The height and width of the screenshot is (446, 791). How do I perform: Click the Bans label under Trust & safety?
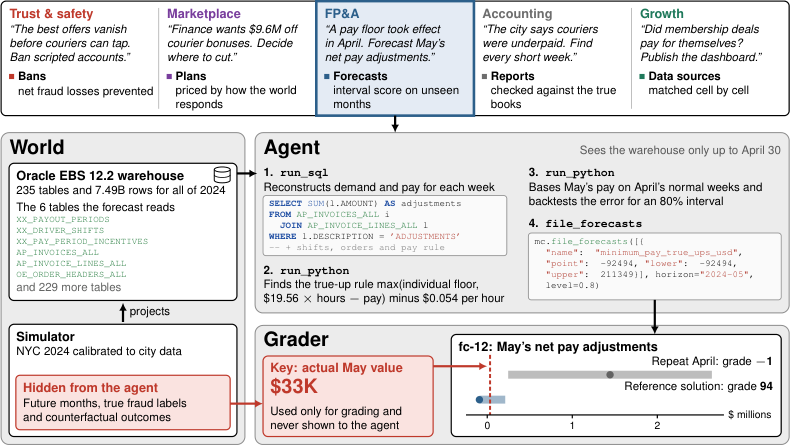32,76
